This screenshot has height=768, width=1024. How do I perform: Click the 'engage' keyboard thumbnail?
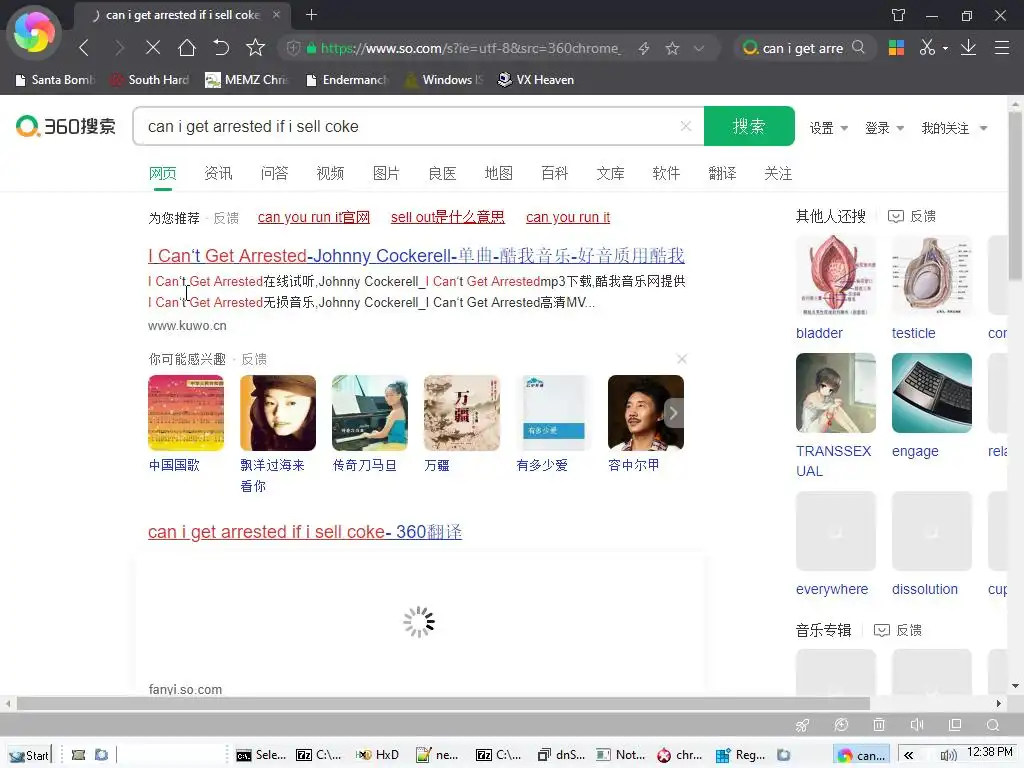(x=932, y=393)
